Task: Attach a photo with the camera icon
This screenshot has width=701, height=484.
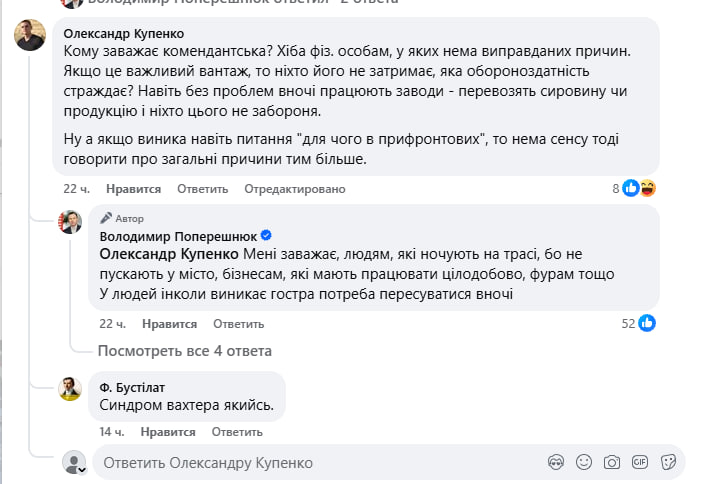Action: (x=612, y=462)
